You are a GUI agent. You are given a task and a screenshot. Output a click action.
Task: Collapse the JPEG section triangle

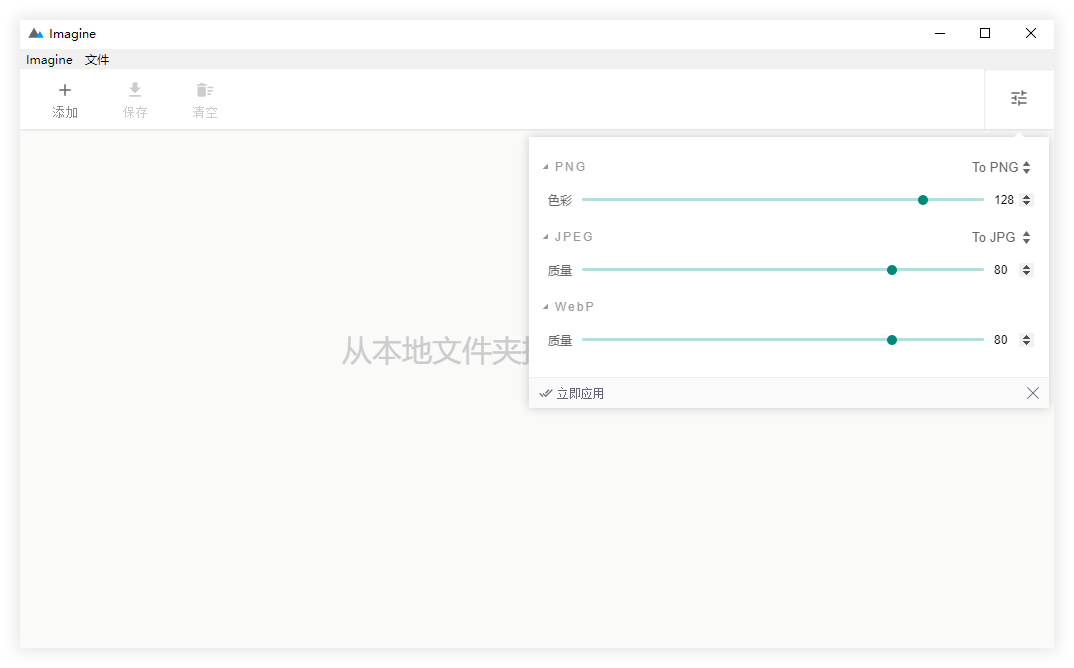(546, 236)
